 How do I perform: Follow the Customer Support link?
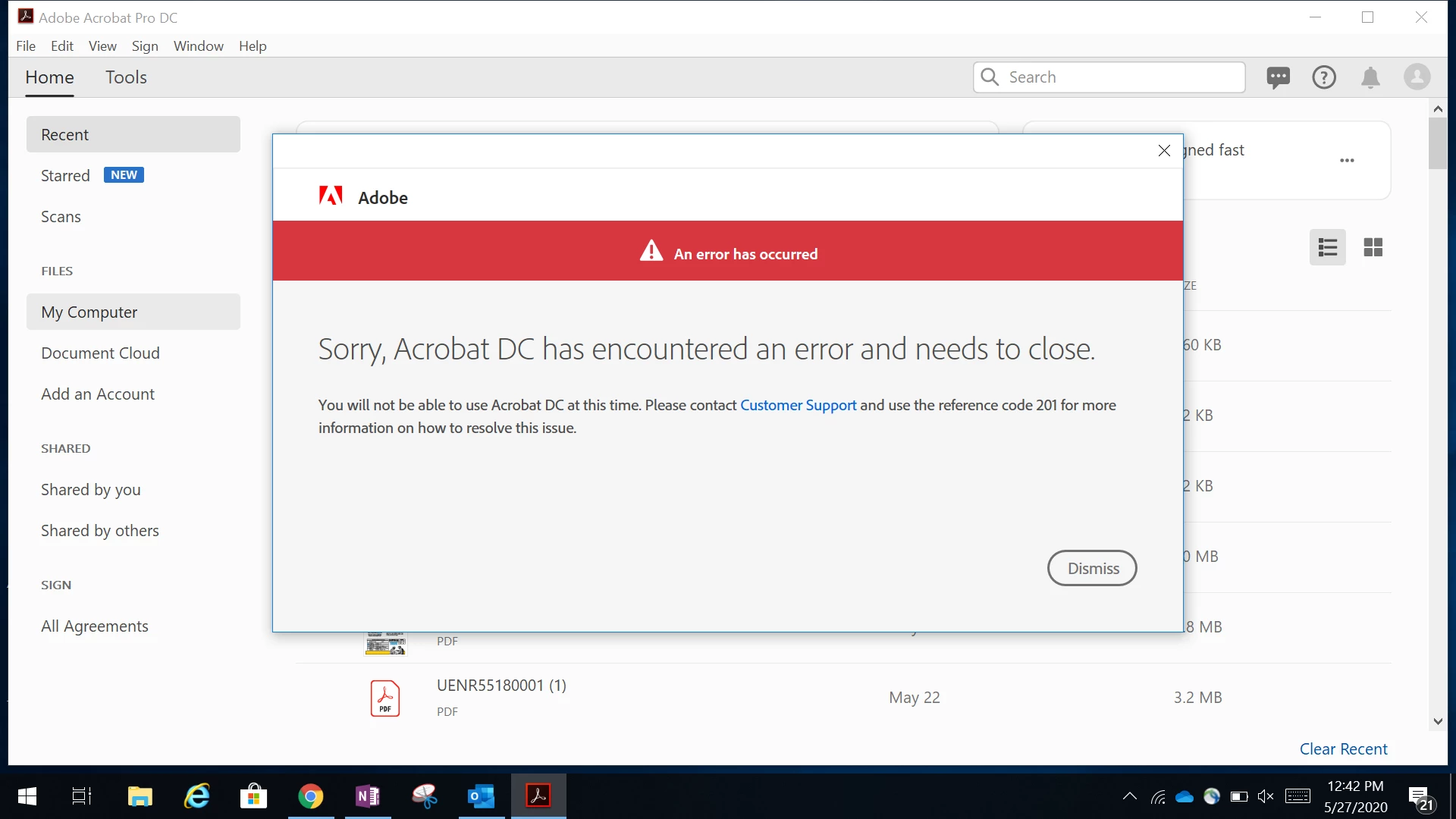pos(798,405)
